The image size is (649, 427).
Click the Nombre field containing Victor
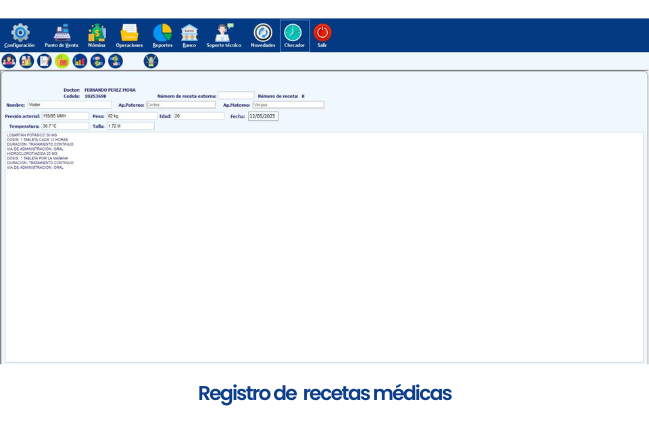click(70, 105)
